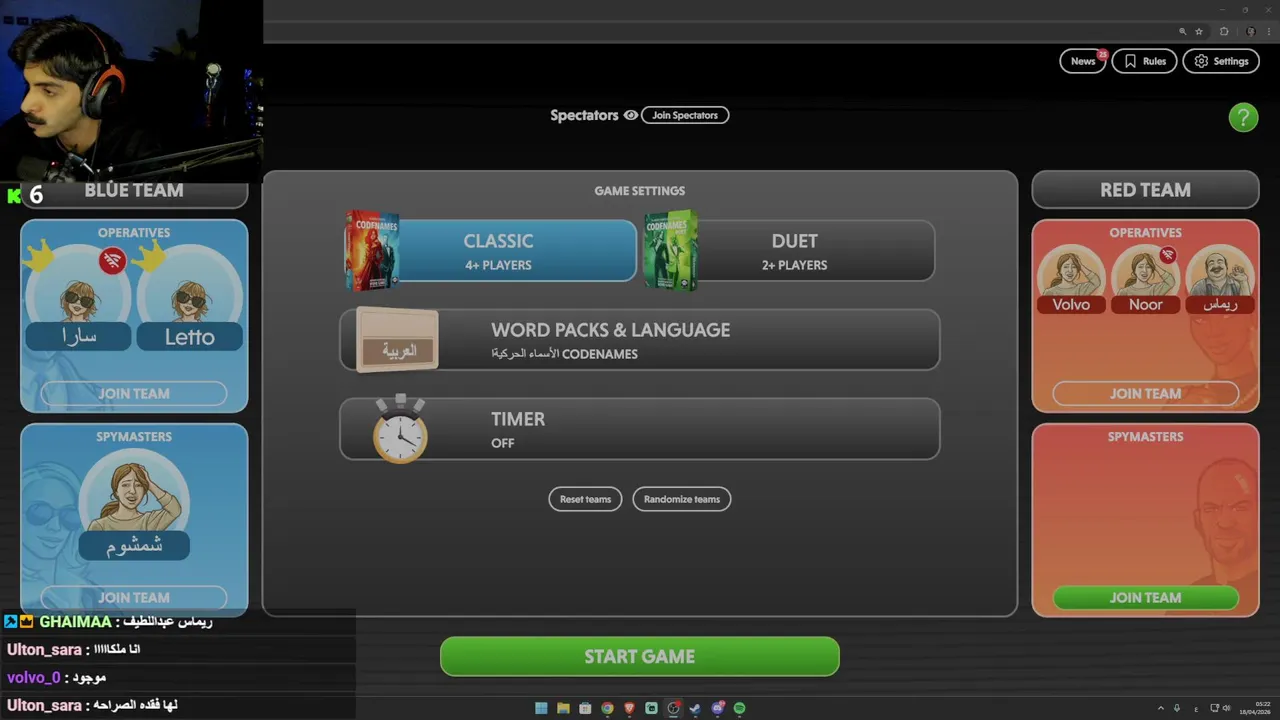Click red operative ريماس avatar
Image resolution: width=1280 pixels, height=720 pixels.
point(1220,270)
